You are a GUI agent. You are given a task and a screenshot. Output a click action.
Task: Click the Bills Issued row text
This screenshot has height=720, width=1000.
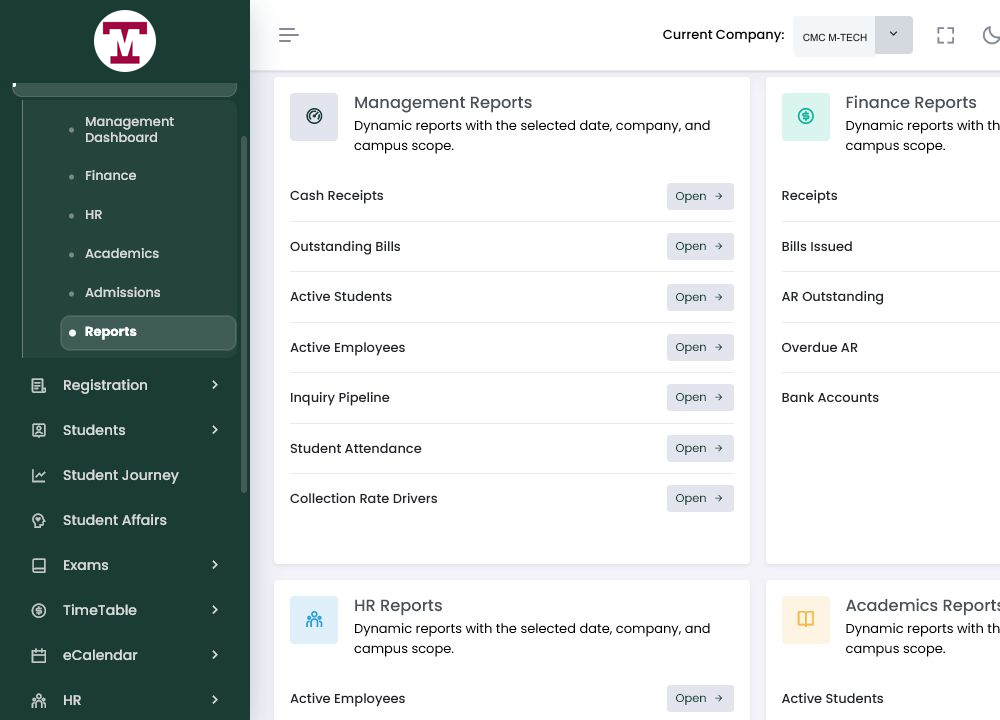click(x=816, y=246)
